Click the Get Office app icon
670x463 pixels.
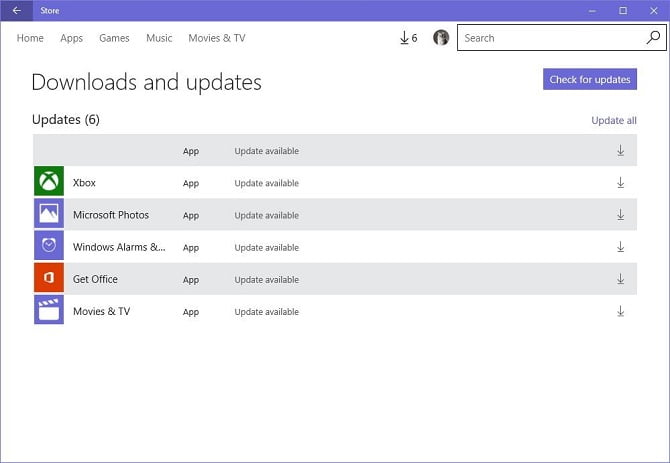[x=49, y=278]
